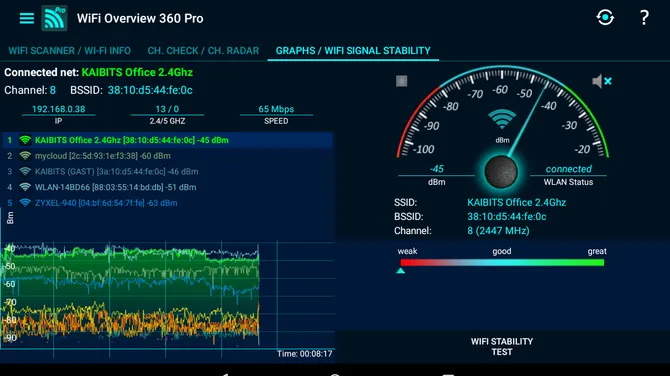Click the BSSID value under the gauge

coord(507,217)
